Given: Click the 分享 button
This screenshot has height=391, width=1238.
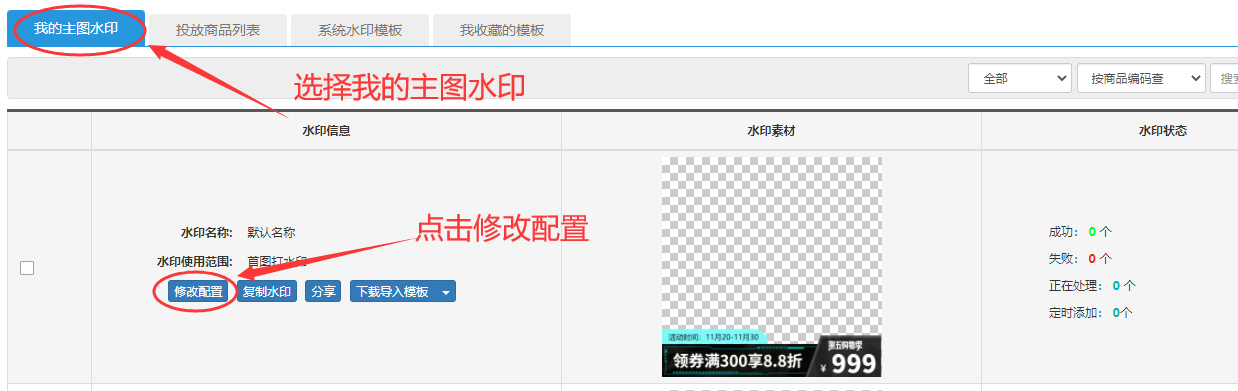Looking at the screenshot, I should tap(323, 292).
